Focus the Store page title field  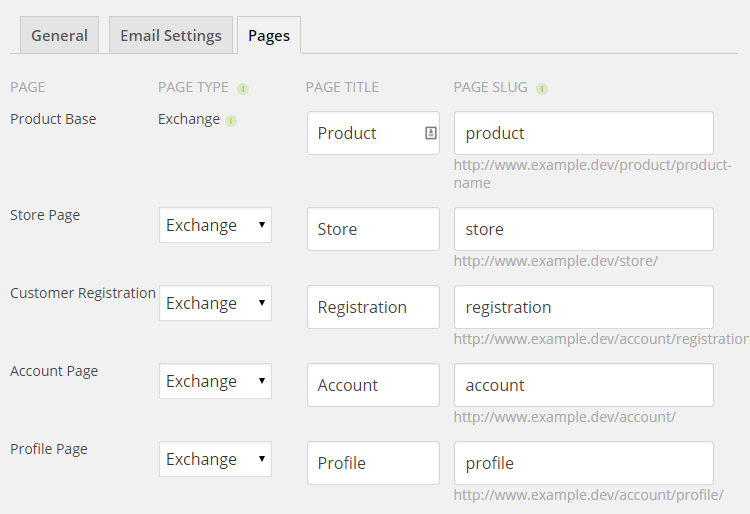(x=373, y=229)
